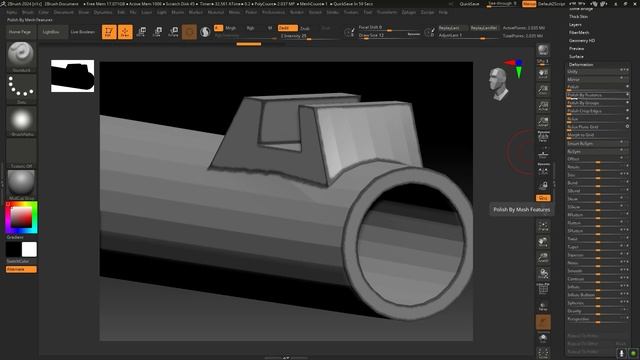Screen dimensions: 640x360
Task: Toggle Live Boolean mode
Action: coord(82,32)
